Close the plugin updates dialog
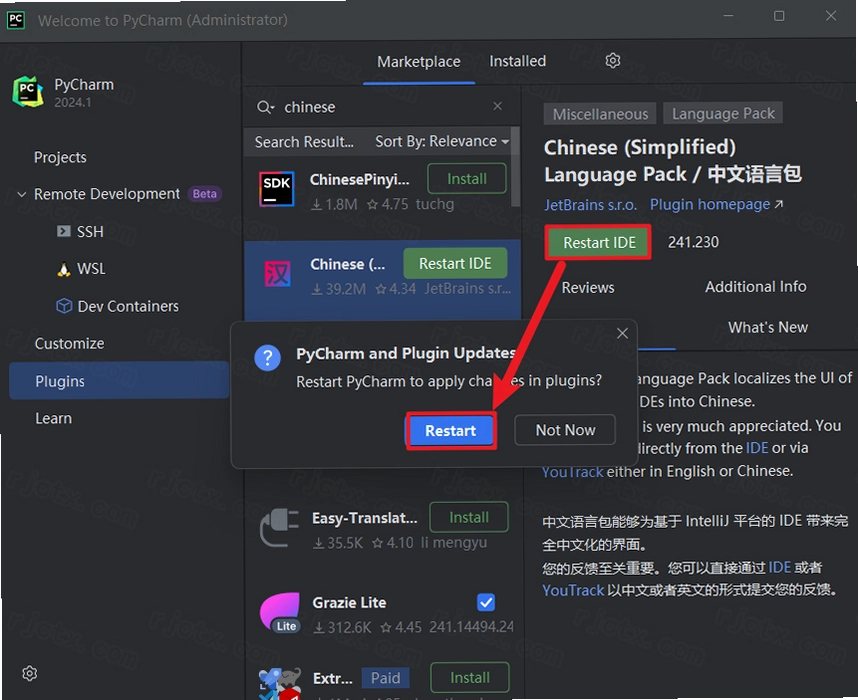 click(x=622, y=333)
